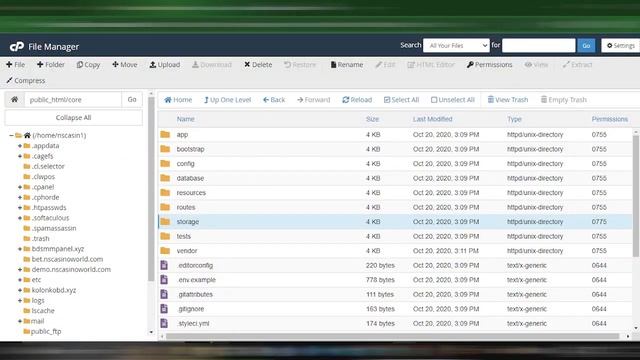Select .trash folder in tree
This screenshot has height=360, width=640.
pos(40,238)
